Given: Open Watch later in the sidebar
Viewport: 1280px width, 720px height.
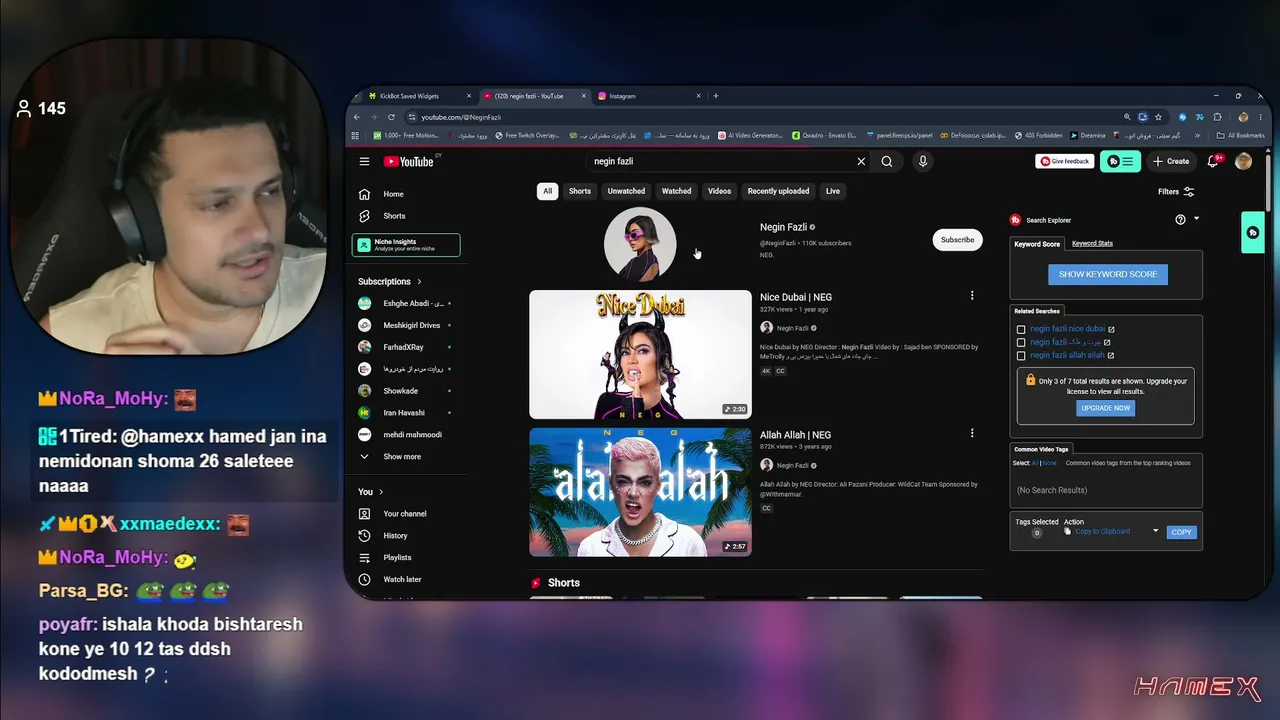Looking at the screenshot, I should pyautogui.click(x=406, y=580).
